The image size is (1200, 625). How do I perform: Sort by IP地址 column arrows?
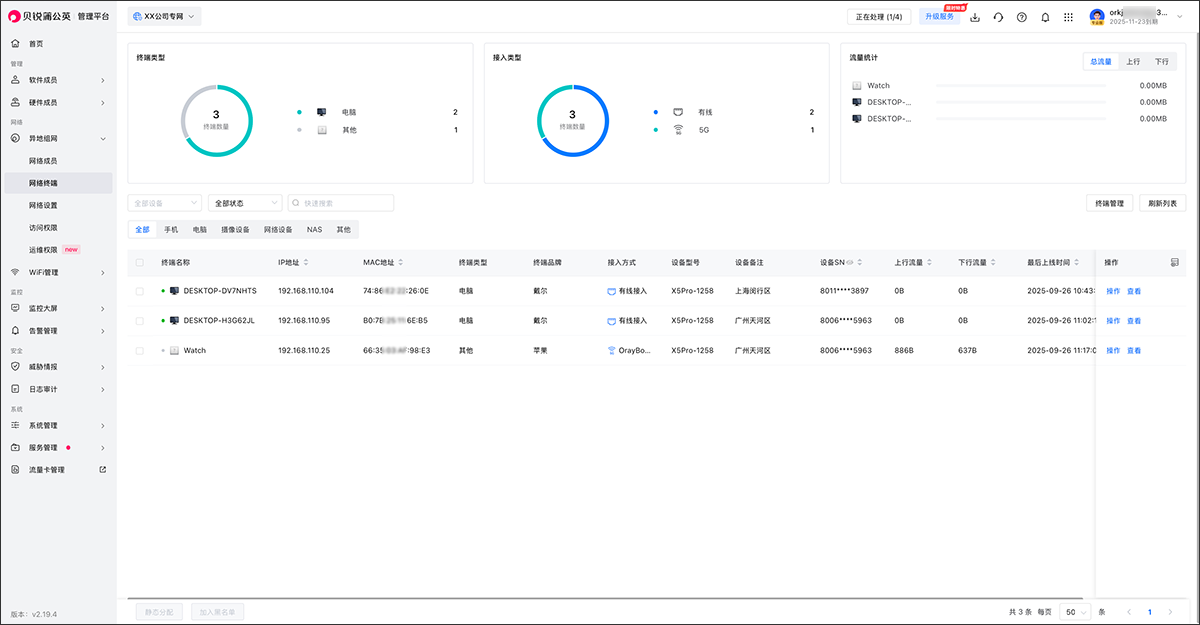click(x=306, y=263)
